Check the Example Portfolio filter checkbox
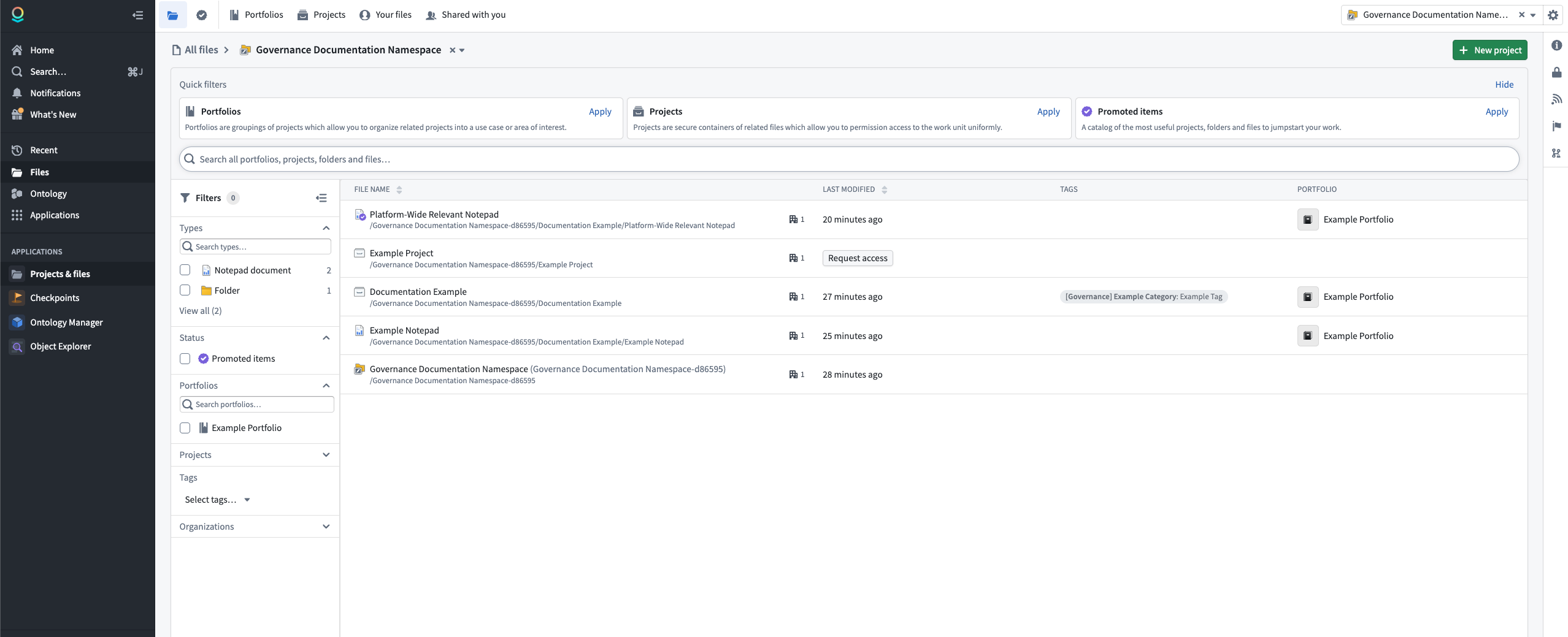Screen dimensions: 1568x637 click(x=185, y=428)
